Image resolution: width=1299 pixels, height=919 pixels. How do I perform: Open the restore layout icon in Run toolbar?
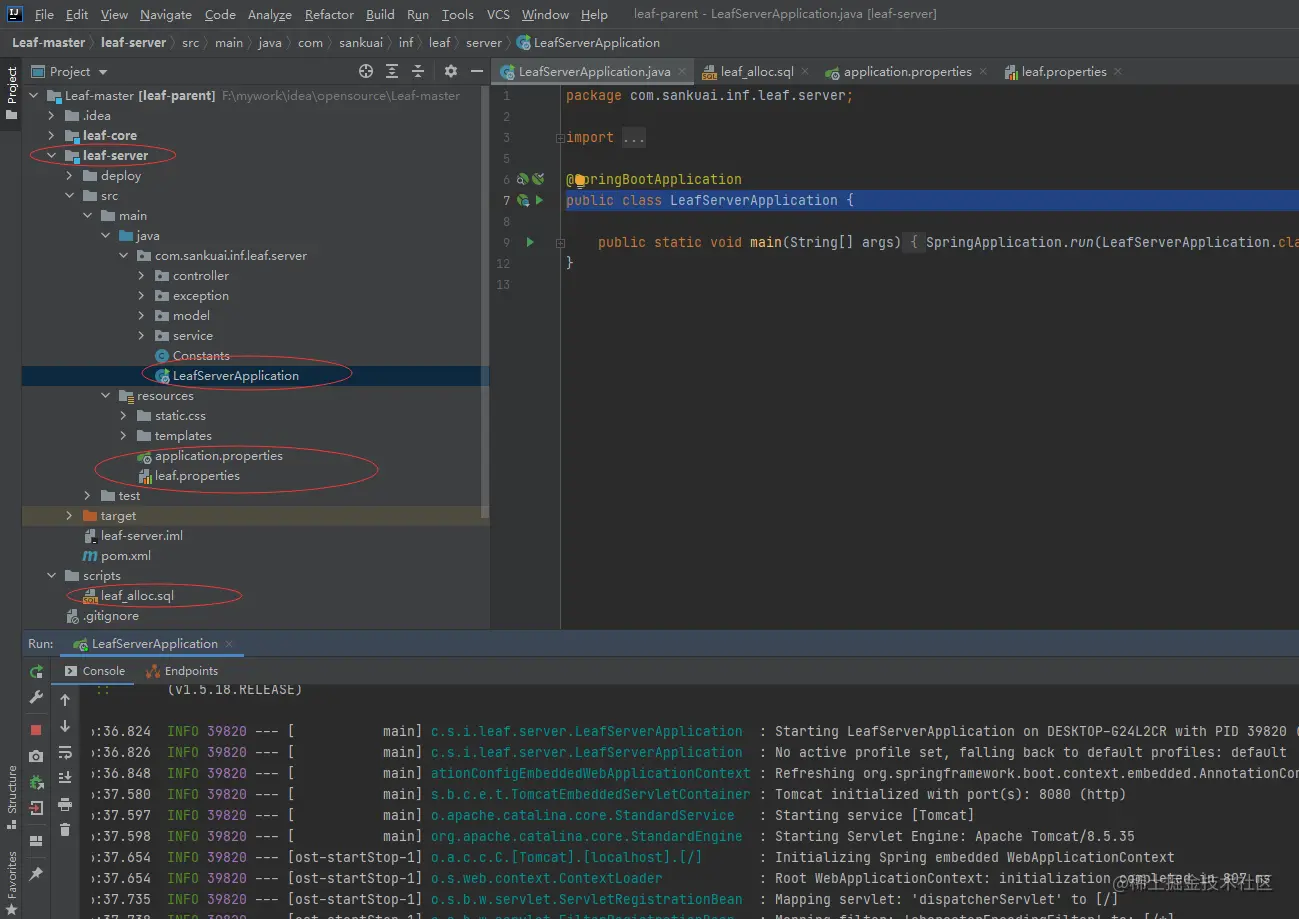36,841
